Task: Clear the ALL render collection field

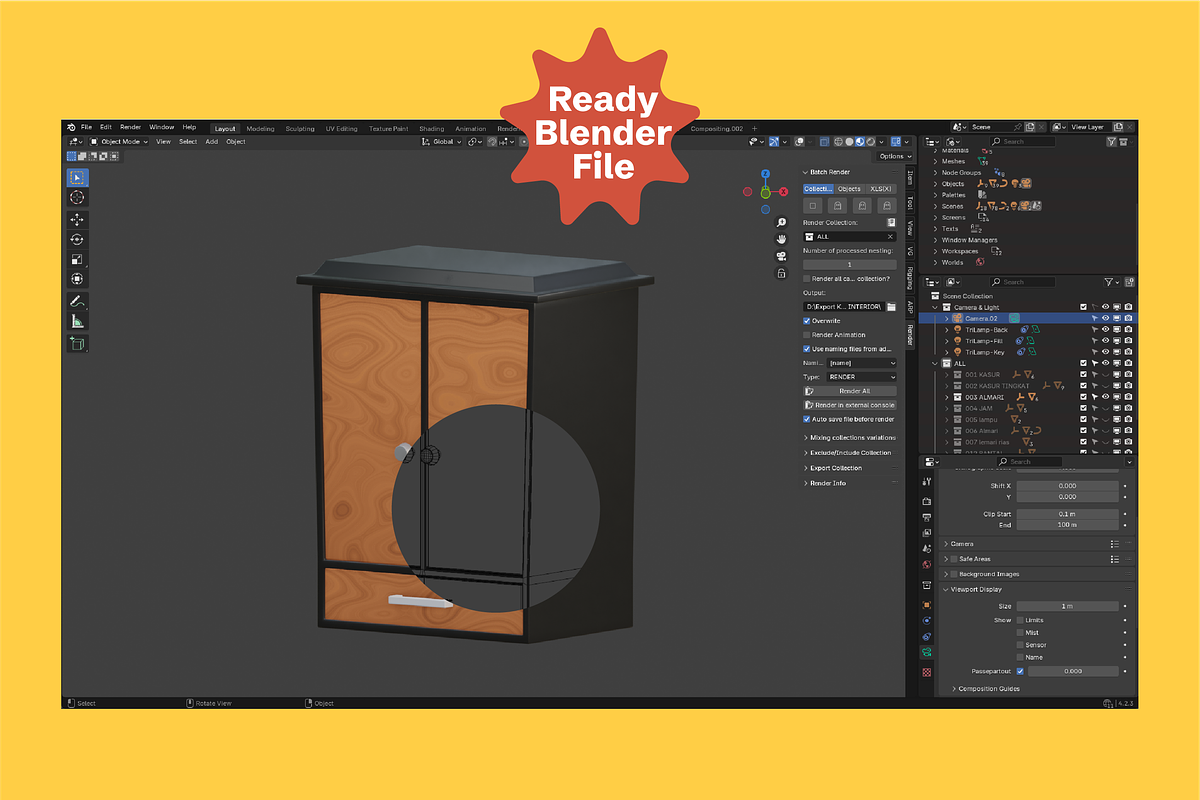Action: click(x=890, y=237)
